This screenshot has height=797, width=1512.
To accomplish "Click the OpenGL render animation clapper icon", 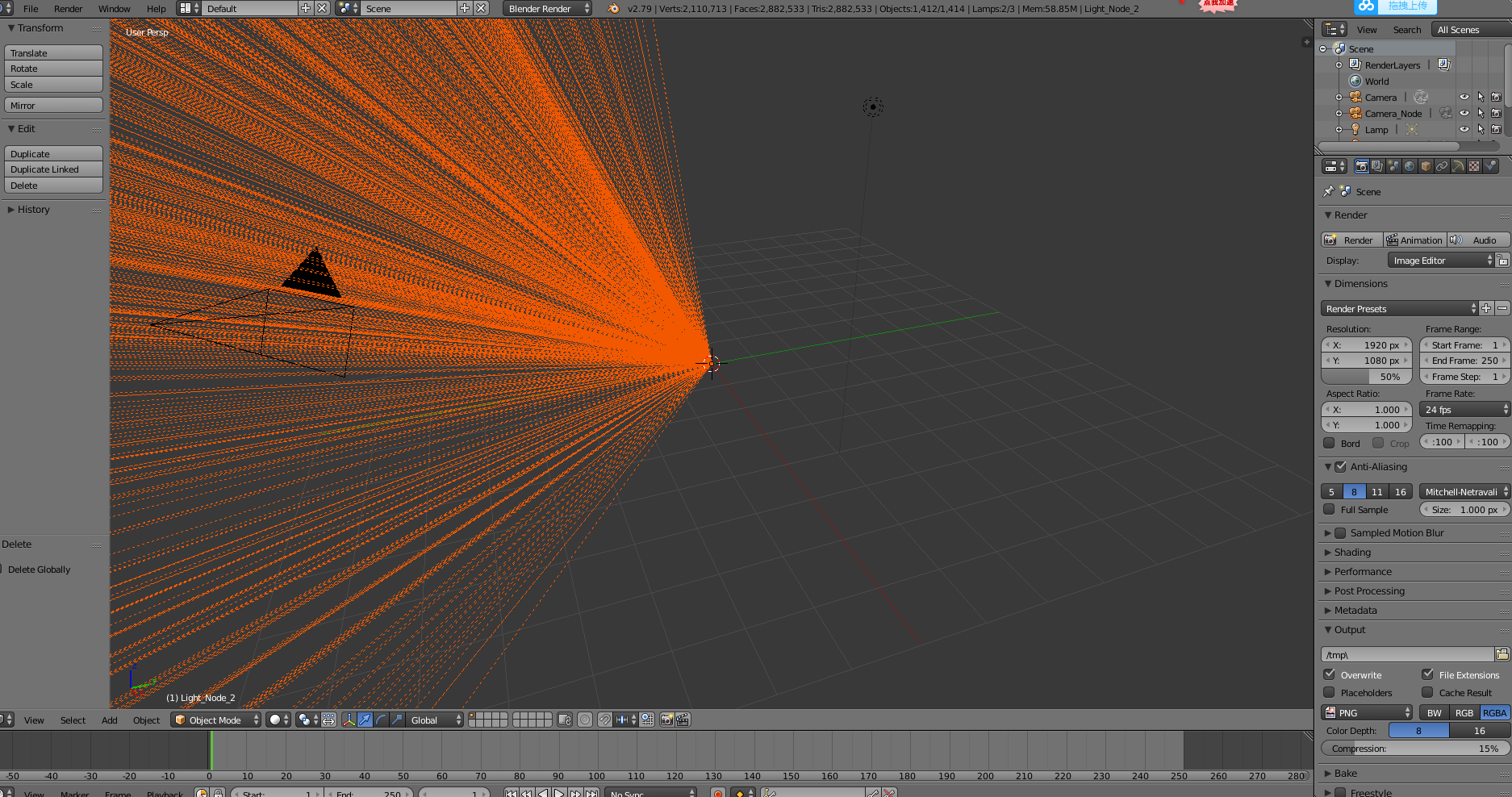I will pyautogui.click(x=683, y=720).
